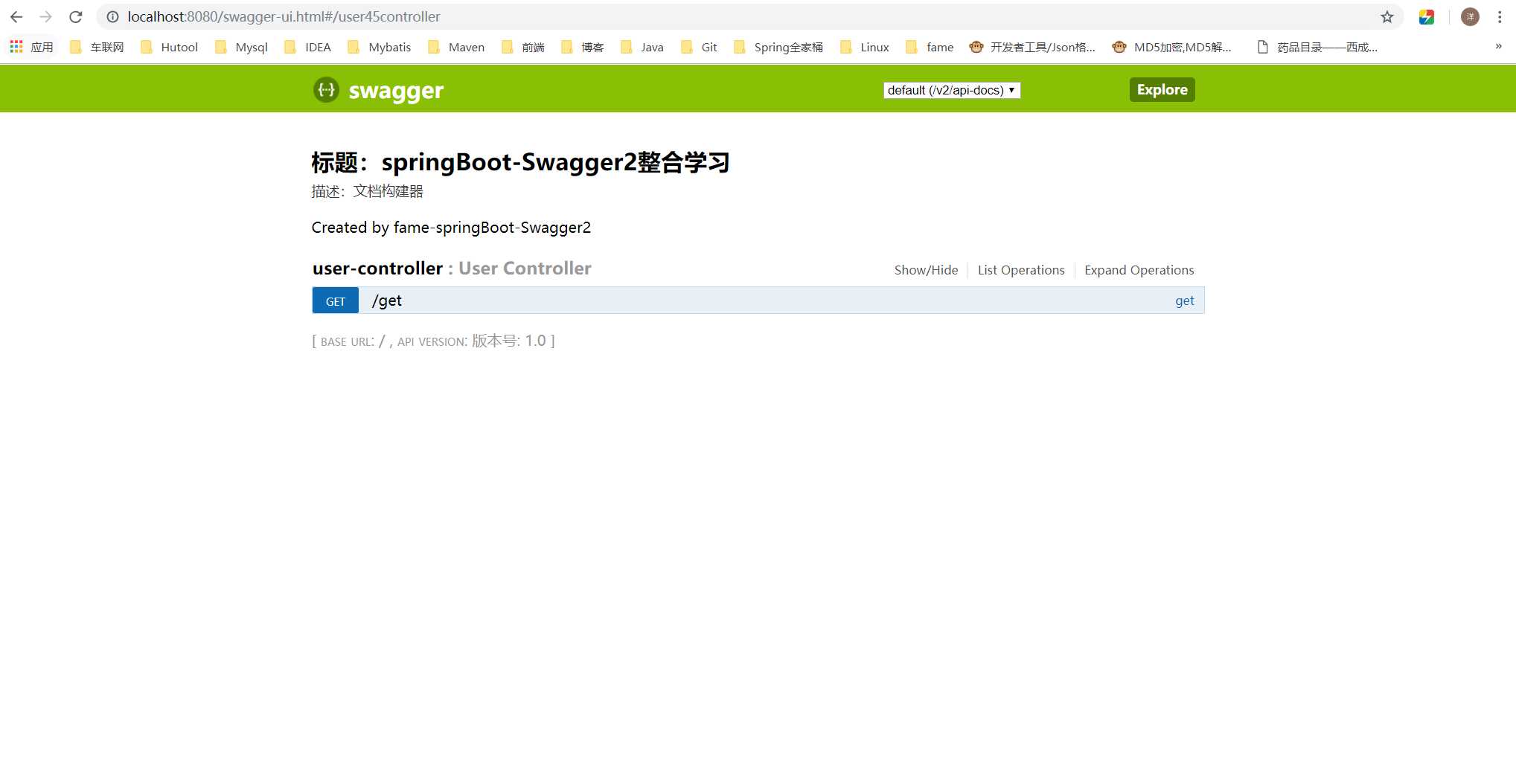The image size is (1516, 784).
Task: Click the get operation link on right
Action: point(1184,301)
